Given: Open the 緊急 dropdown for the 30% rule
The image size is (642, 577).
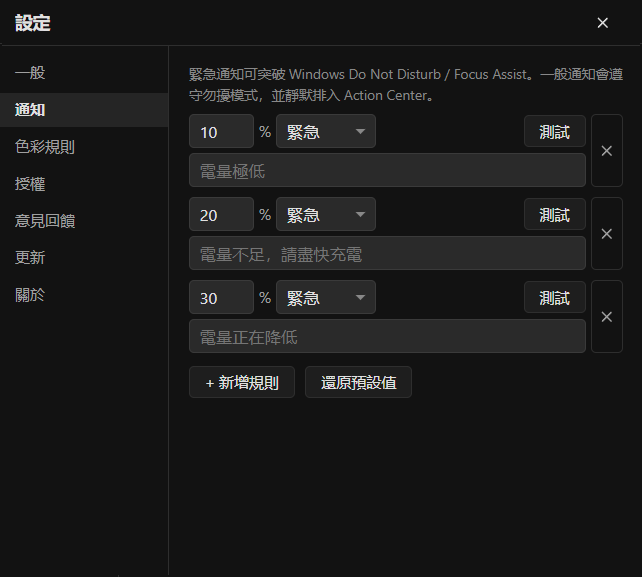Looking at the screenshot, I should pos(326,297).
